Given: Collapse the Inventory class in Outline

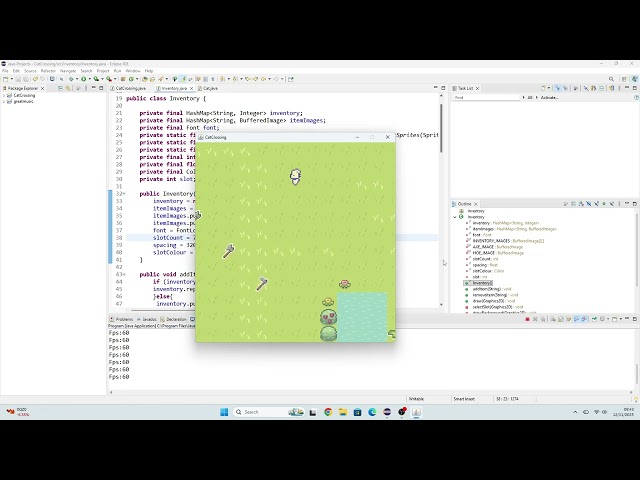Looking at the screenshot, I should click(x=455, y=217).
